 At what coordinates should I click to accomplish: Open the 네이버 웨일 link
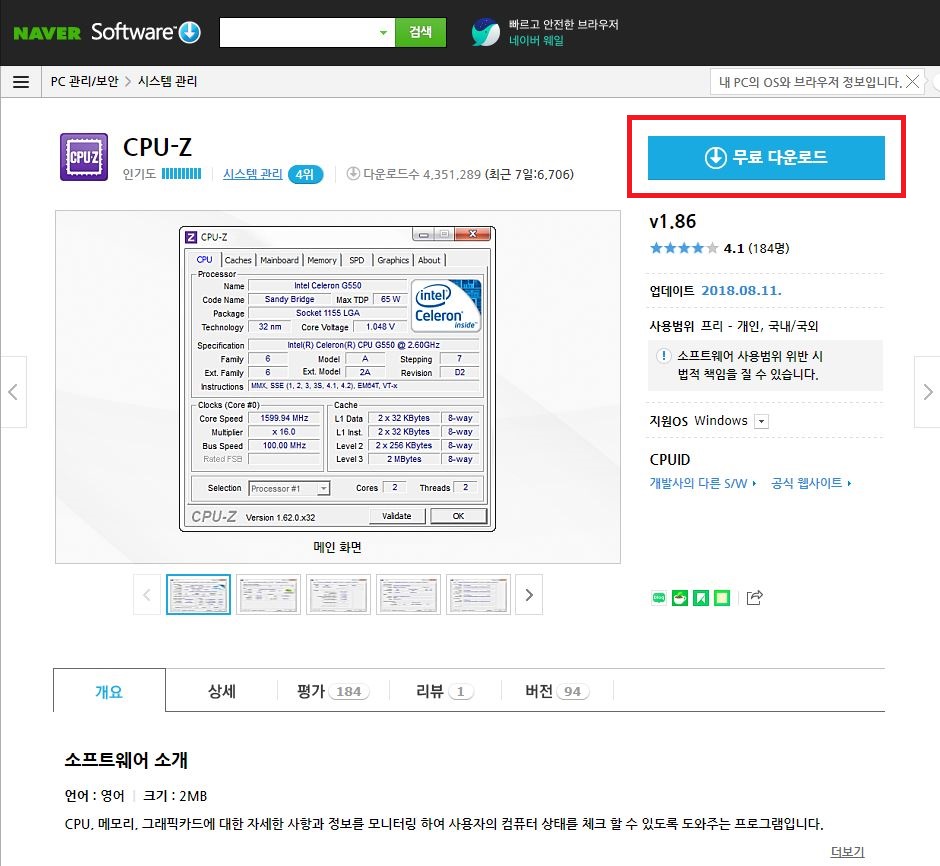536,41
